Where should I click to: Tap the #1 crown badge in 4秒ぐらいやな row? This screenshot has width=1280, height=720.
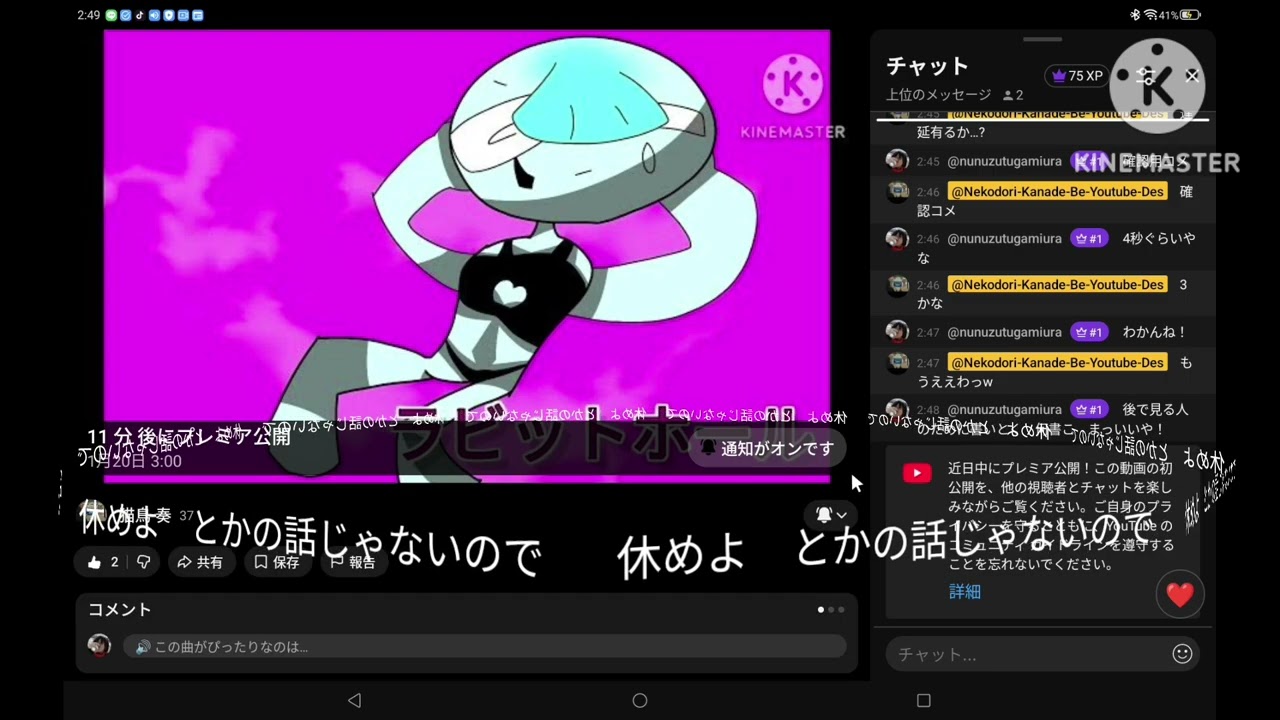click(x=1087, y=238)
